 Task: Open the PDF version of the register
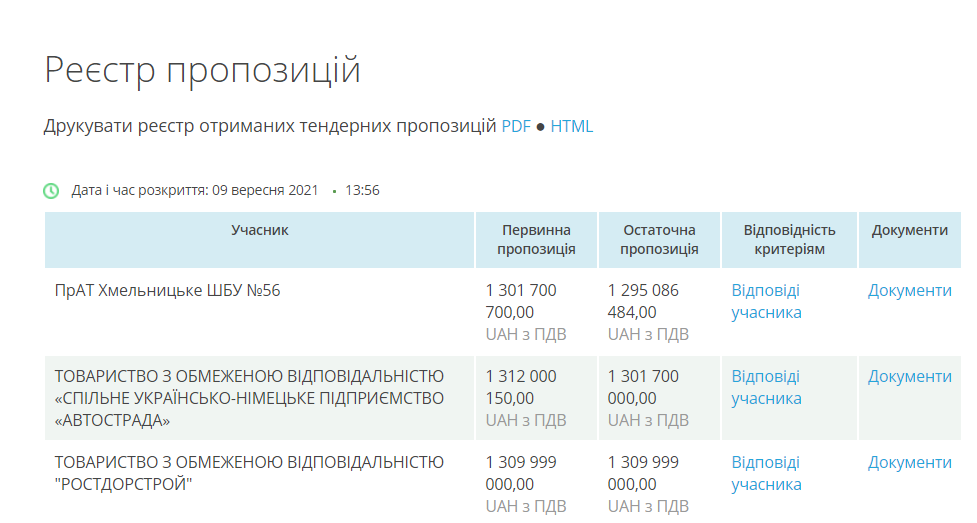point(516,126)
